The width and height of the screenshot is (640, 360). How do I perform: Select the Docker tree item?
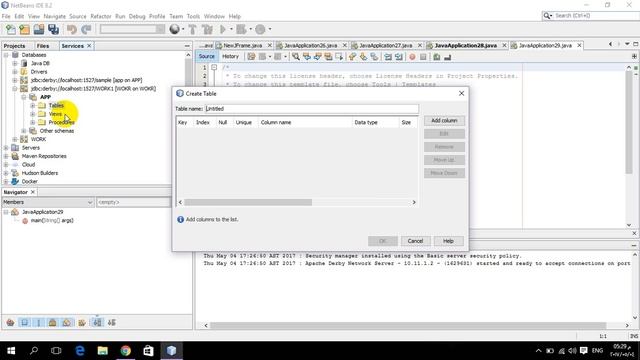click(29, 181)
